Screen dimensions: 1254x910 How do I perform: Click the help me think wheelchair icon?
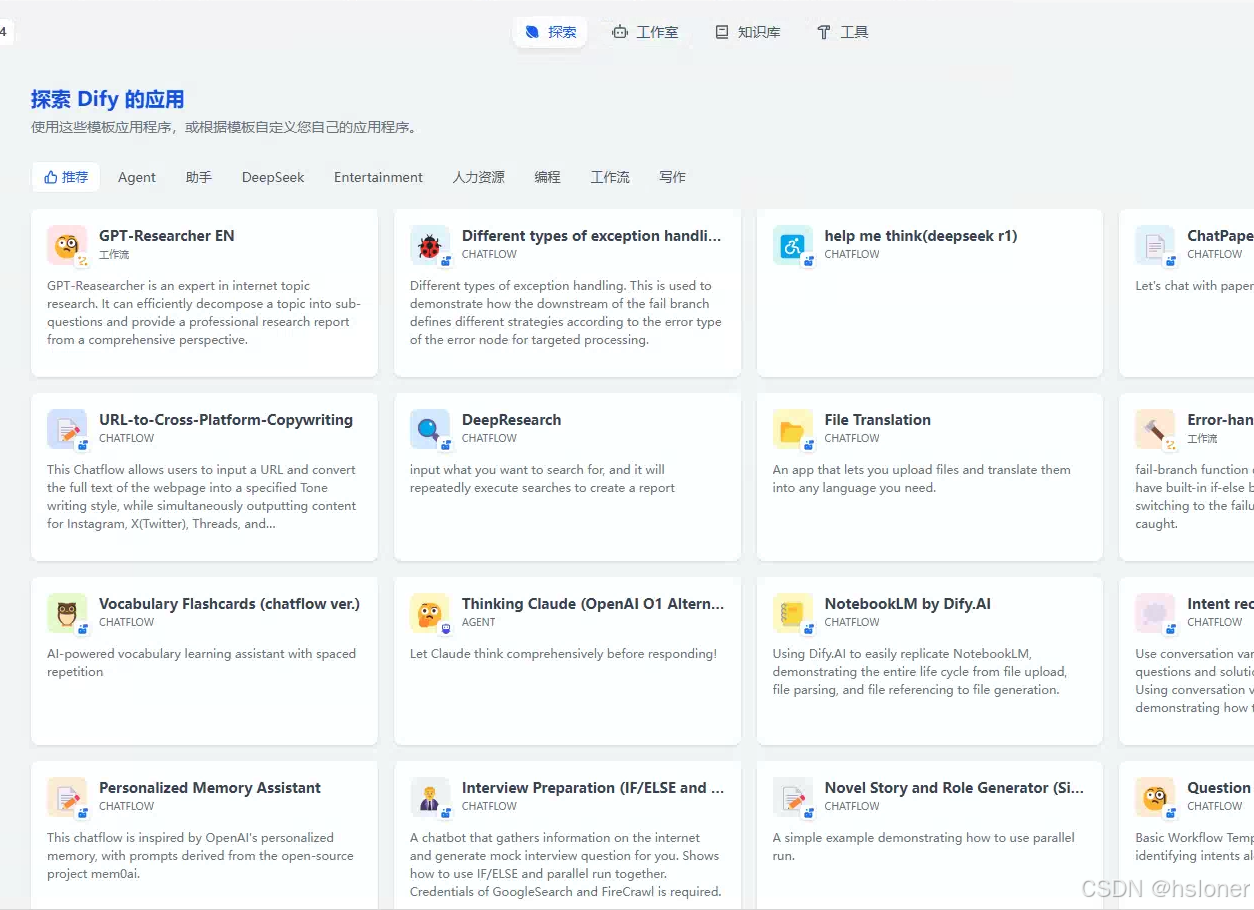(793, 245)
